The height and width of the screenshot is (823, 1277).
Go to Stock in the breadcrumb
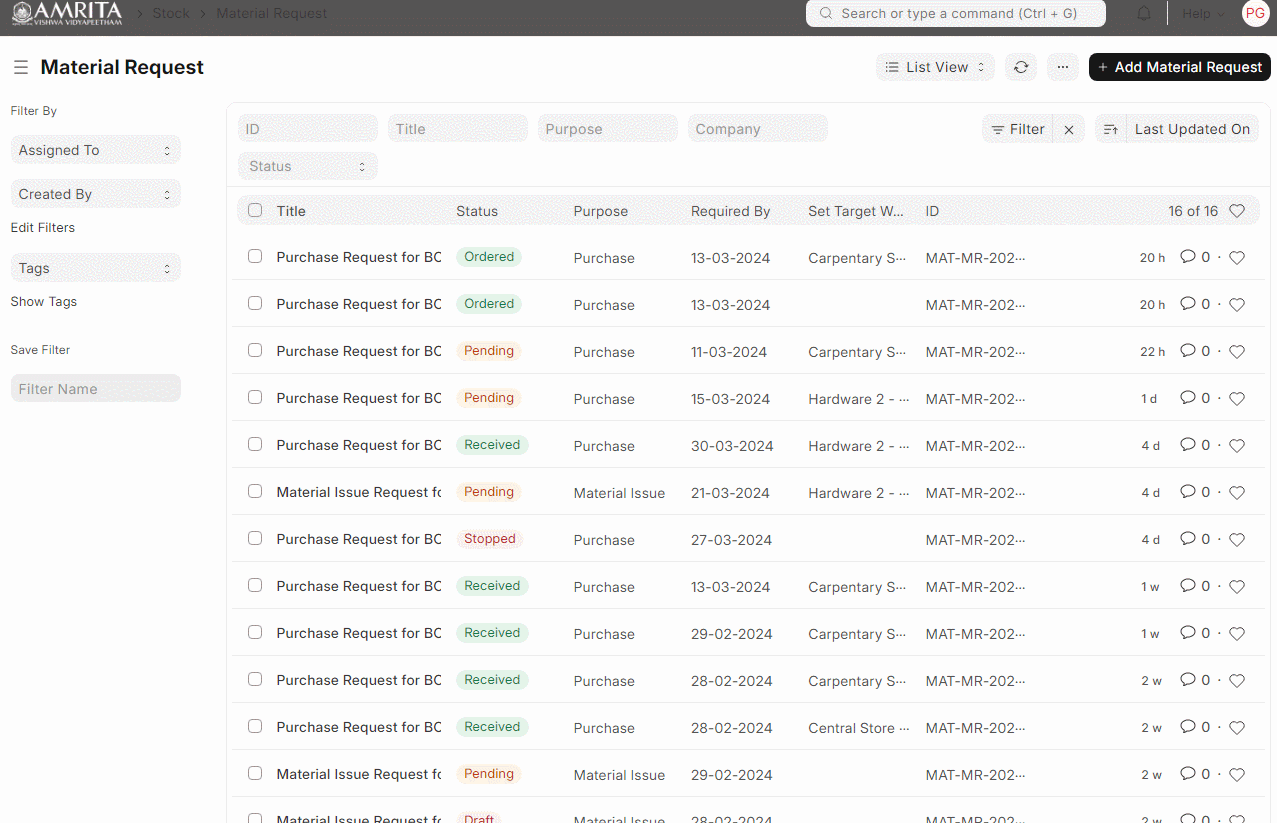click(171, 14)
